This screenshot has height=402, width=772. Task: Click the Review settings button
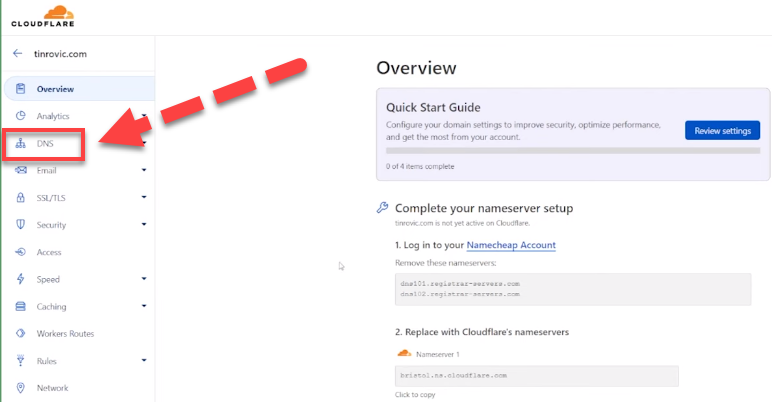pyautogui.click(x=722, y=131)
